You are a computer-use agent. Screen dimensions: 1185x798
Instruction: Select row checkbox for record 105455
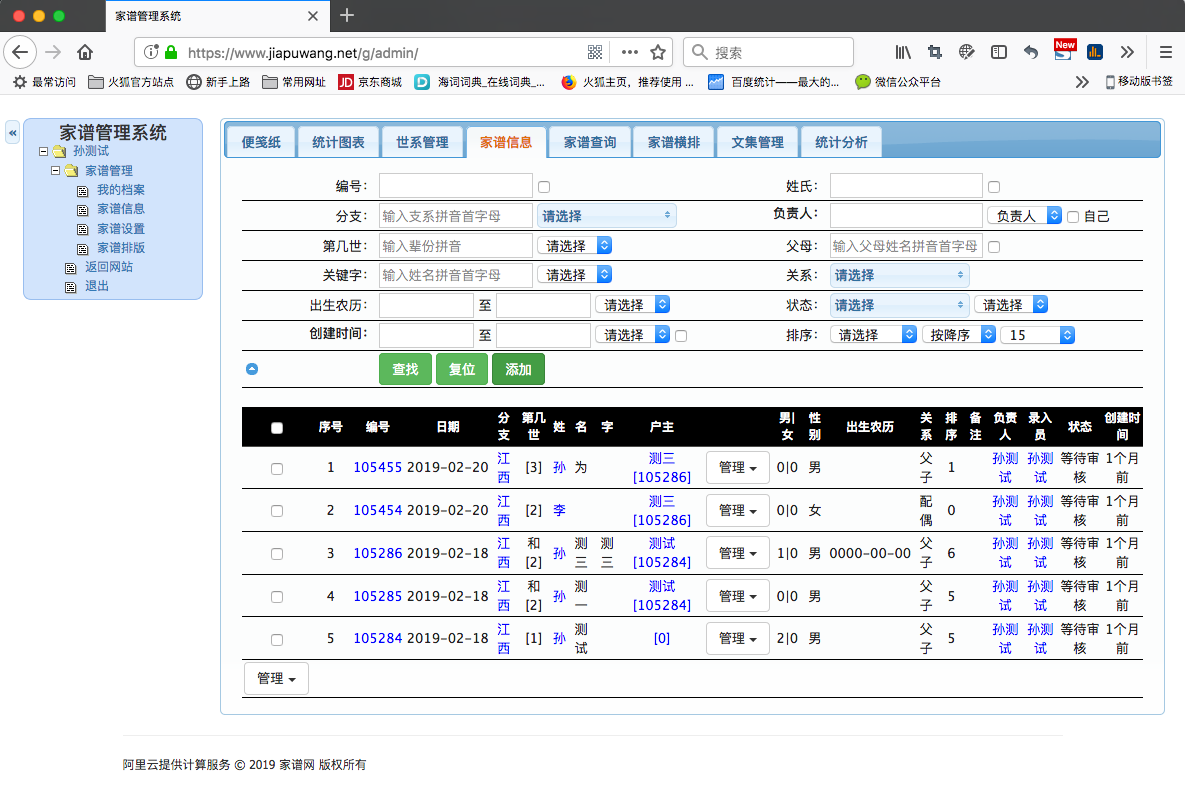tap(277, 469)
